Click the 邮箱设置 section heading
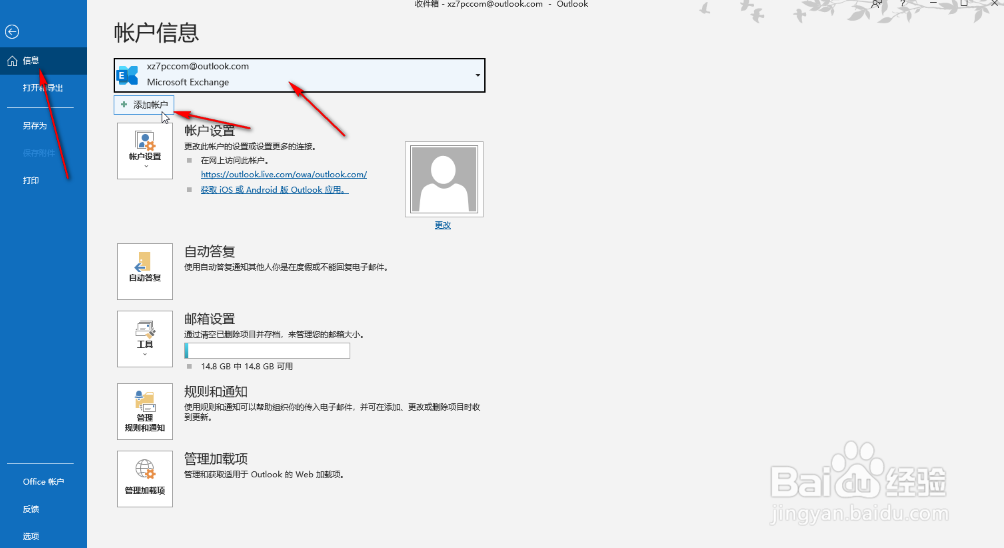Viewport: 1004px width, 548px height. (x=209, y=319)
